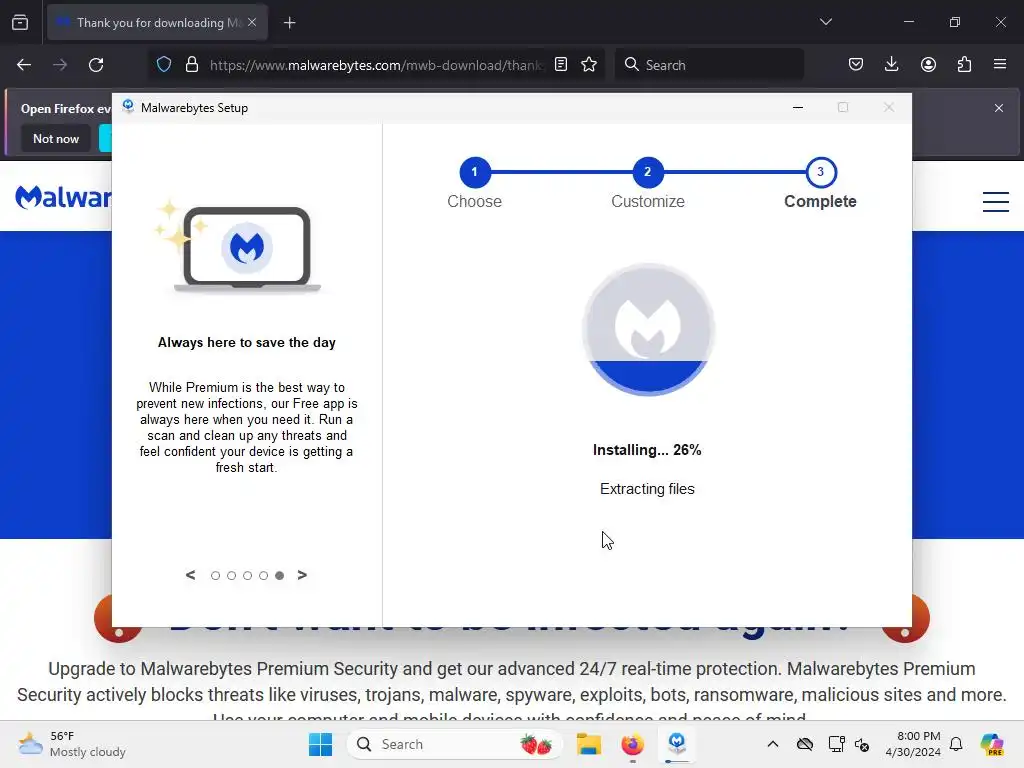Show previous slide with left arrow
The image size is (1024, 768).
coord(190,575)
